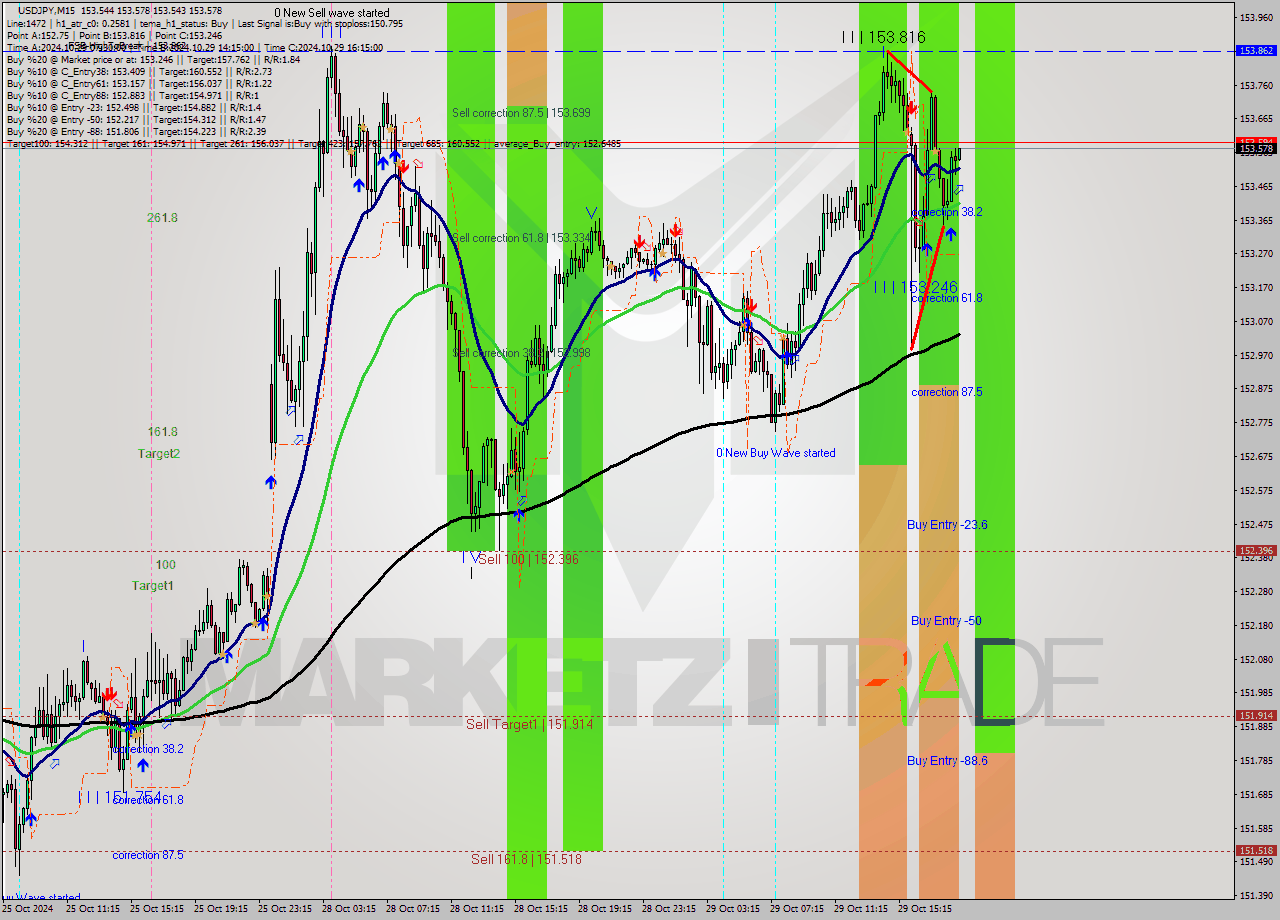This screenshot has width=1280, height=920.
Task: Click the 153.862 price tag on axis
Action: pyautogui.click(x=1256, y=50)
